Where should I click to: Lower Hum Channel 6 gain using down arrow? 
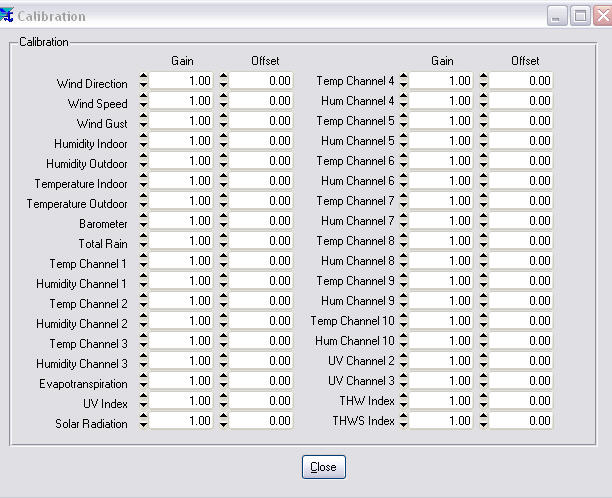click(403, 185)
